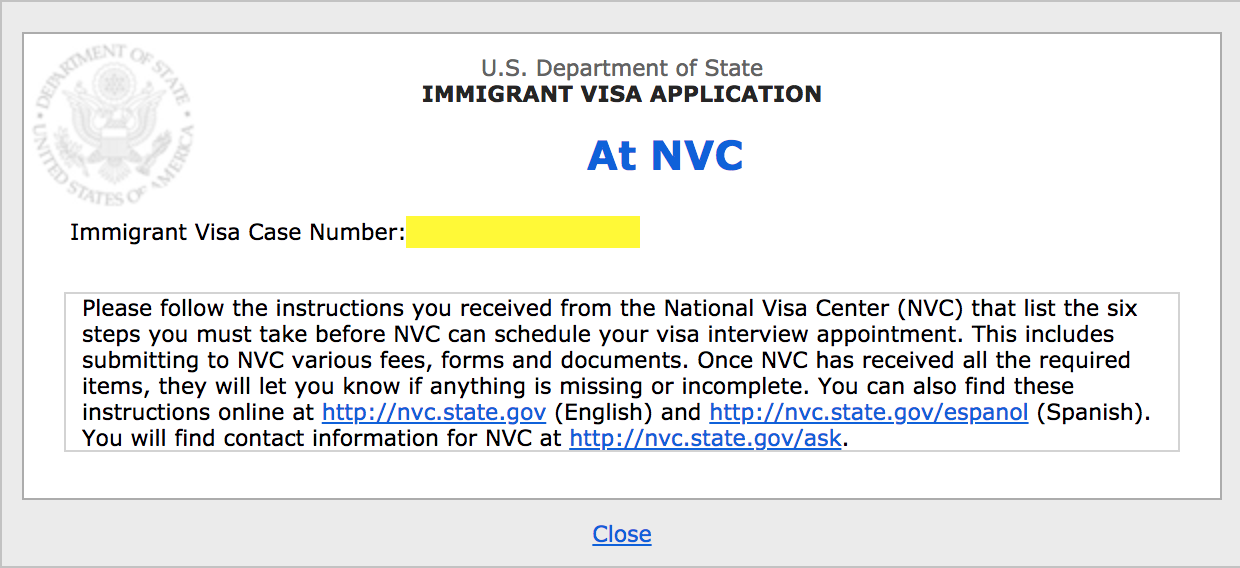1240x568 pixels.
Task: Open the nvc.state.gov/espanol Spanish link
Action: [869, 412]
